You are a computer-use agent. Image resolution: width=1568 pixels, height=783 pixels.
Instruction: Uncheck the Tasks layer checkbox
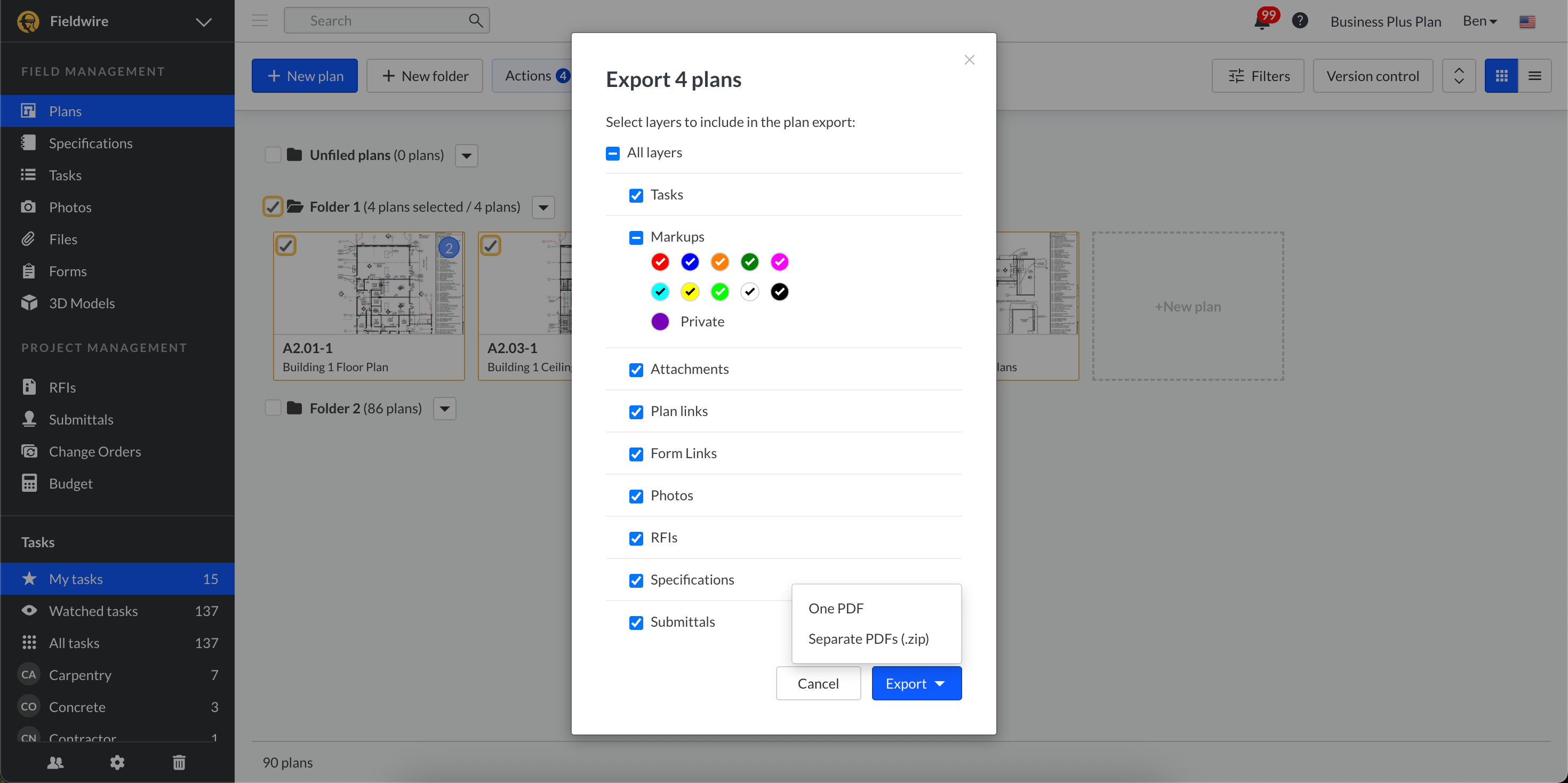tap(636, 195)
